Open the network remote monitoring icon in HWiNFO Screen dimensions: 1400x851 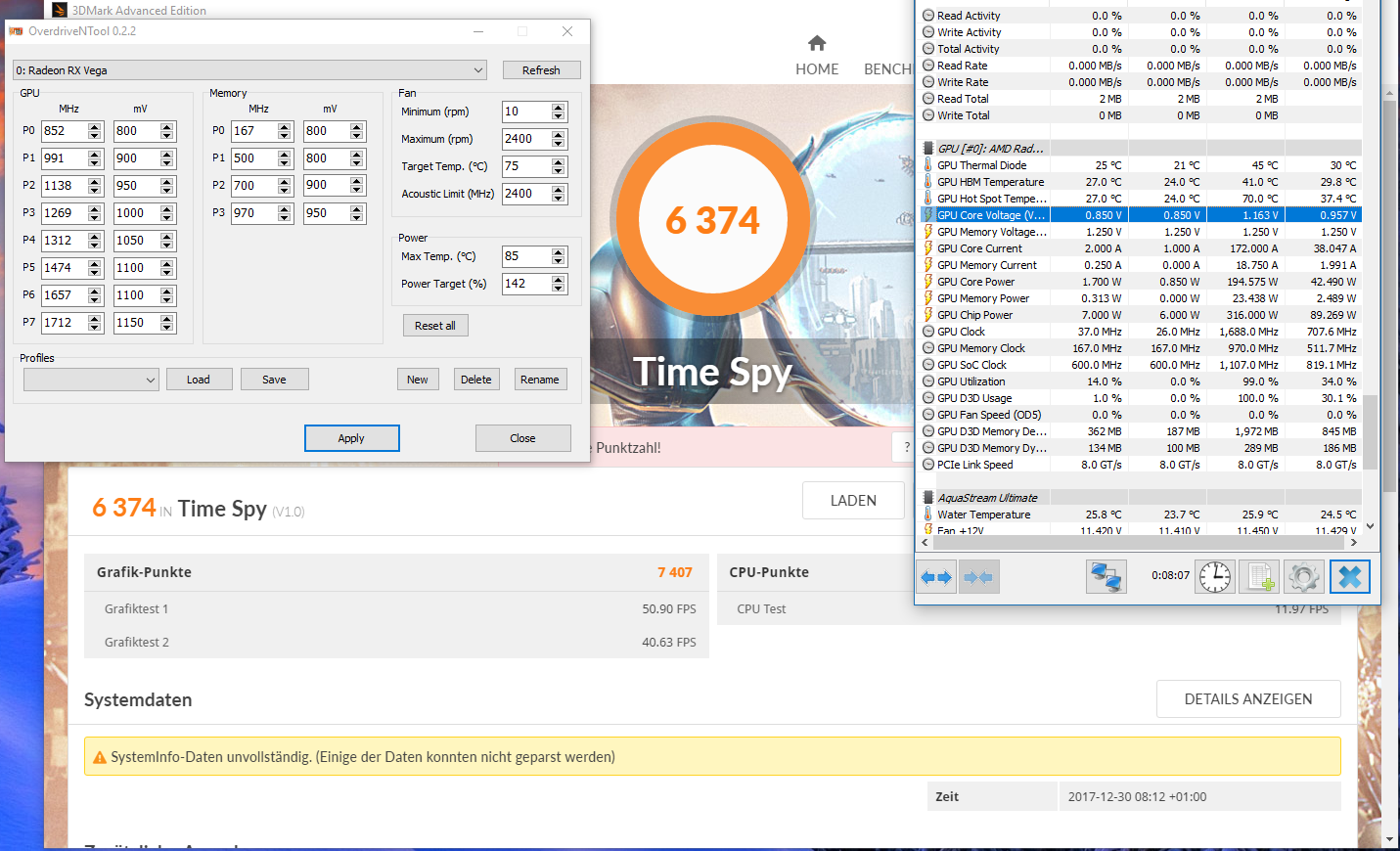1106,577
